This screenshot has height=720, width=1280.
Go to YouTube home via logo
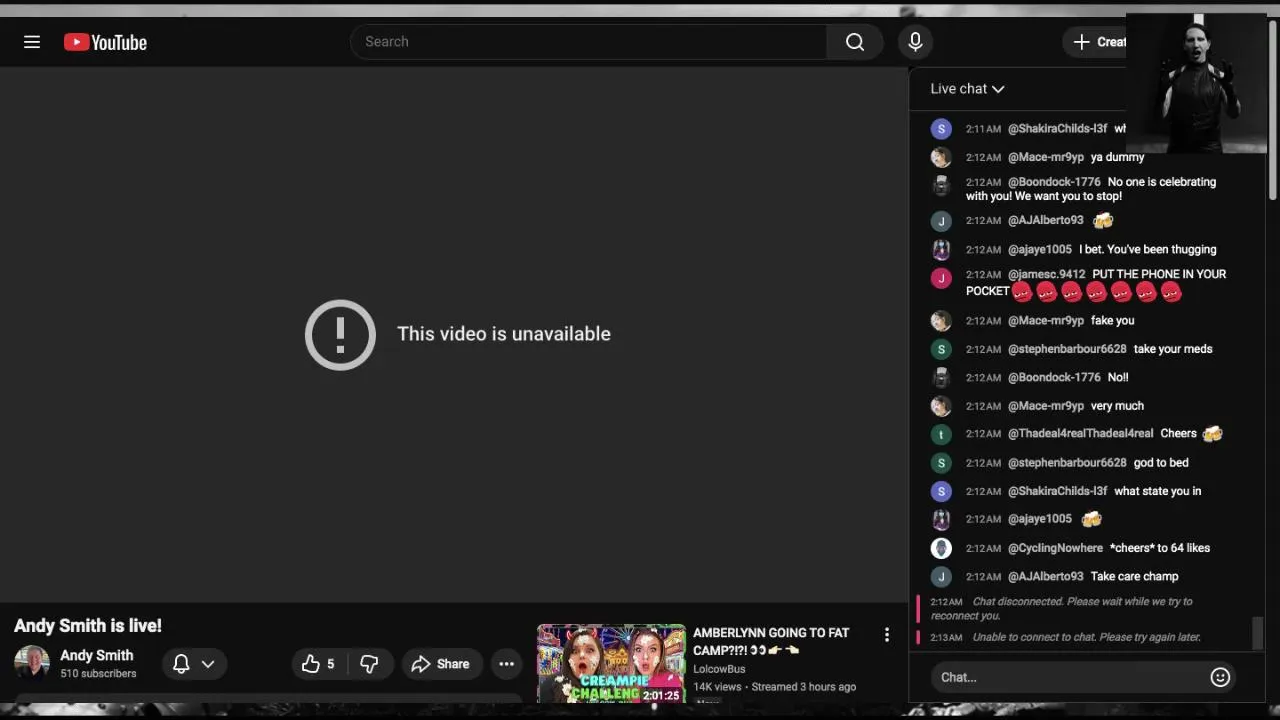(x=105, y=42)
